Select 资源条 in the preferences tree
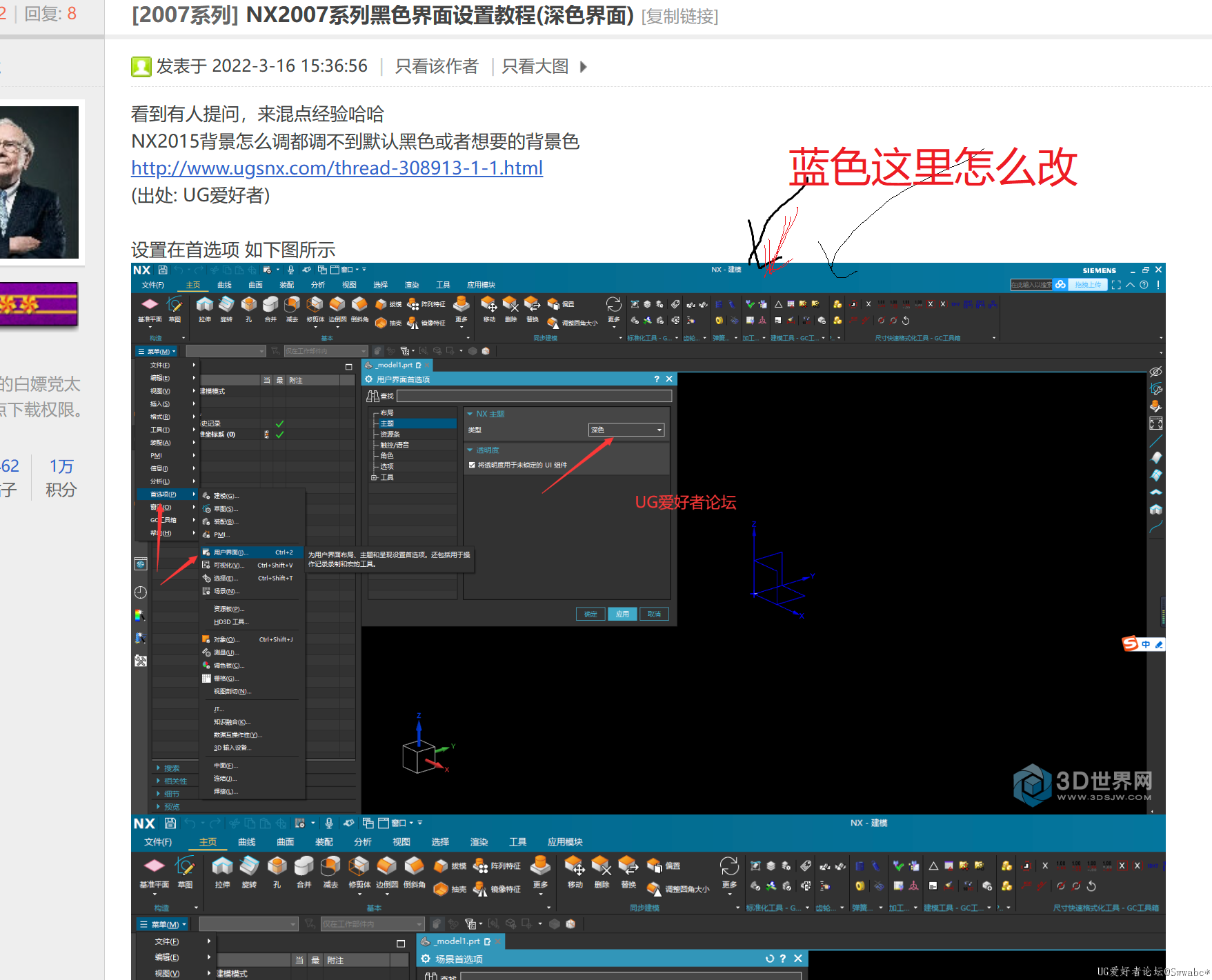The height and width of the screenshot is (980, 1212). coord(390,434)
